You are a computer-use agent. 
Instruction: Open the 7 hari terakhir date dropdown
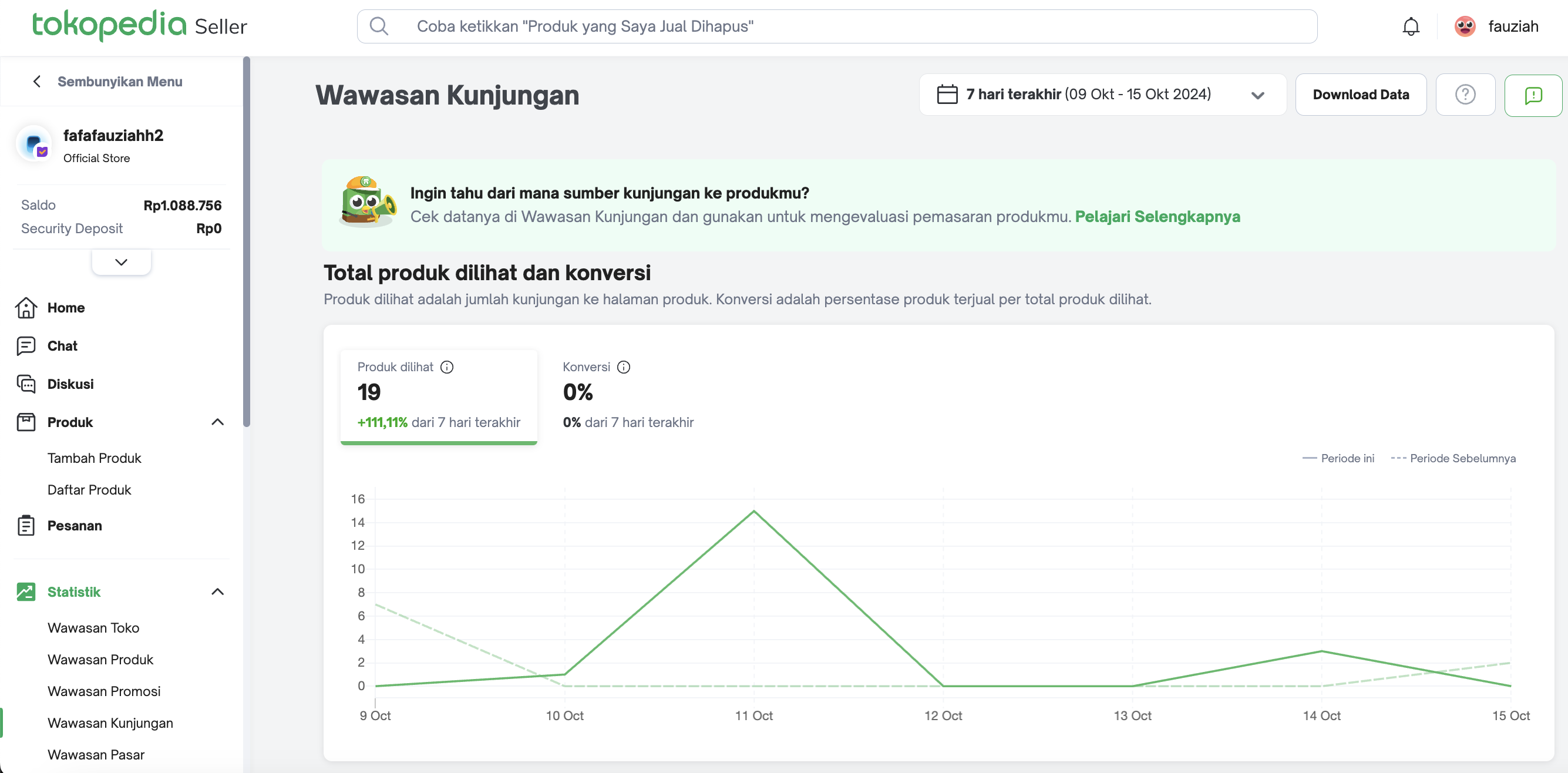1102,95
